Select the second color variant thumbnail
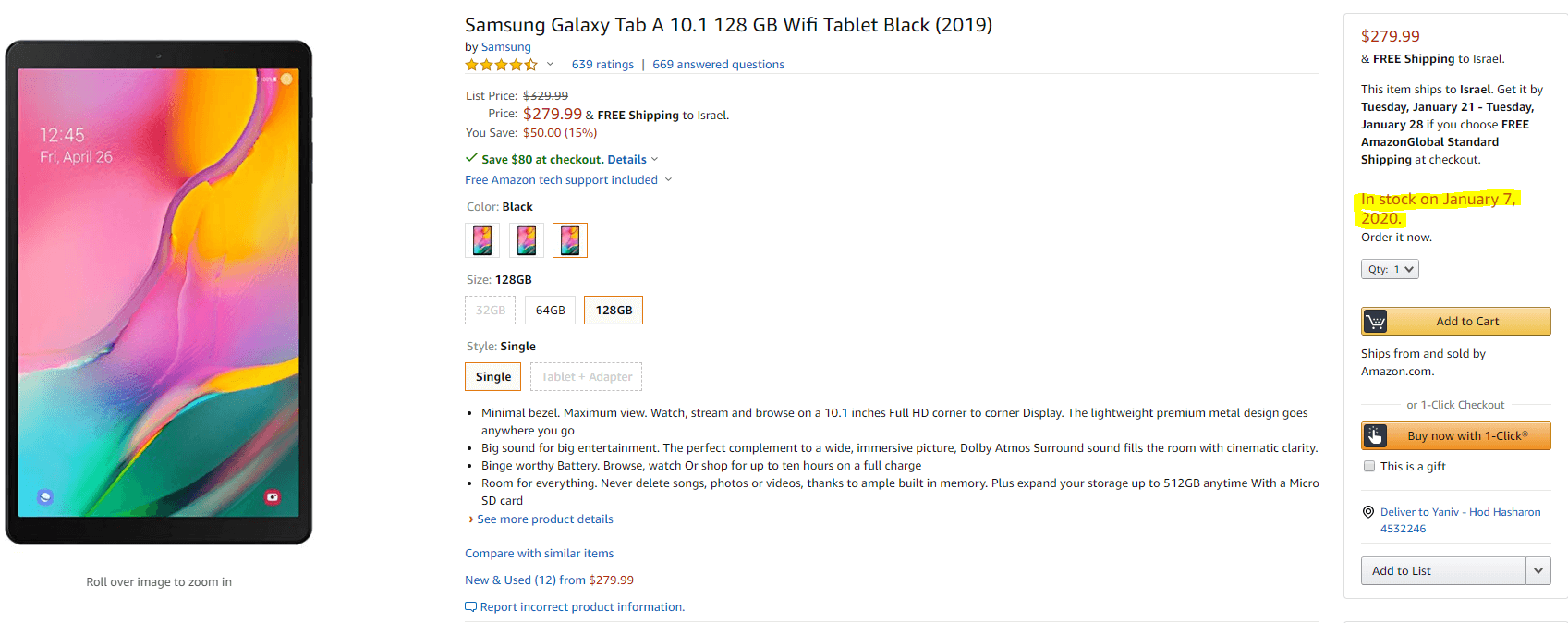 point(527,240)
